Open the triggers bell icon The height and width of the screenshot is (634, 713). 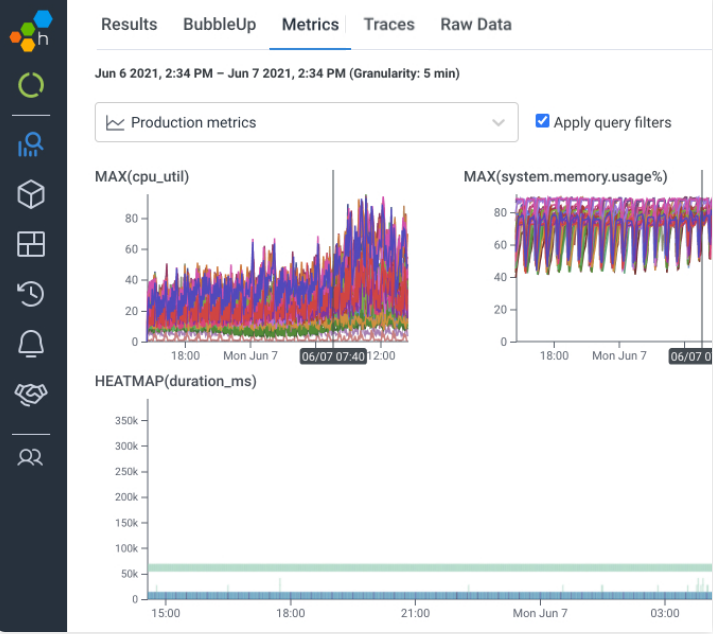(x=31, y=344)
